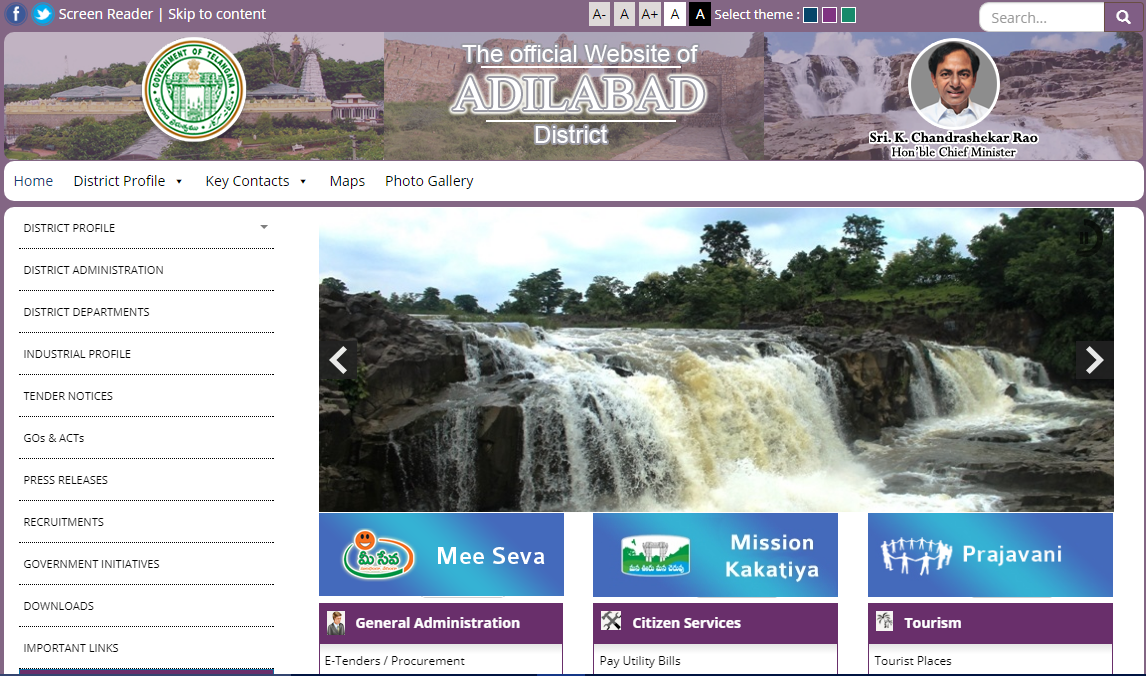Expand the Key Contacts dropdown
The height and width of the screenshot is (676, 1146).
pos(247,181)
